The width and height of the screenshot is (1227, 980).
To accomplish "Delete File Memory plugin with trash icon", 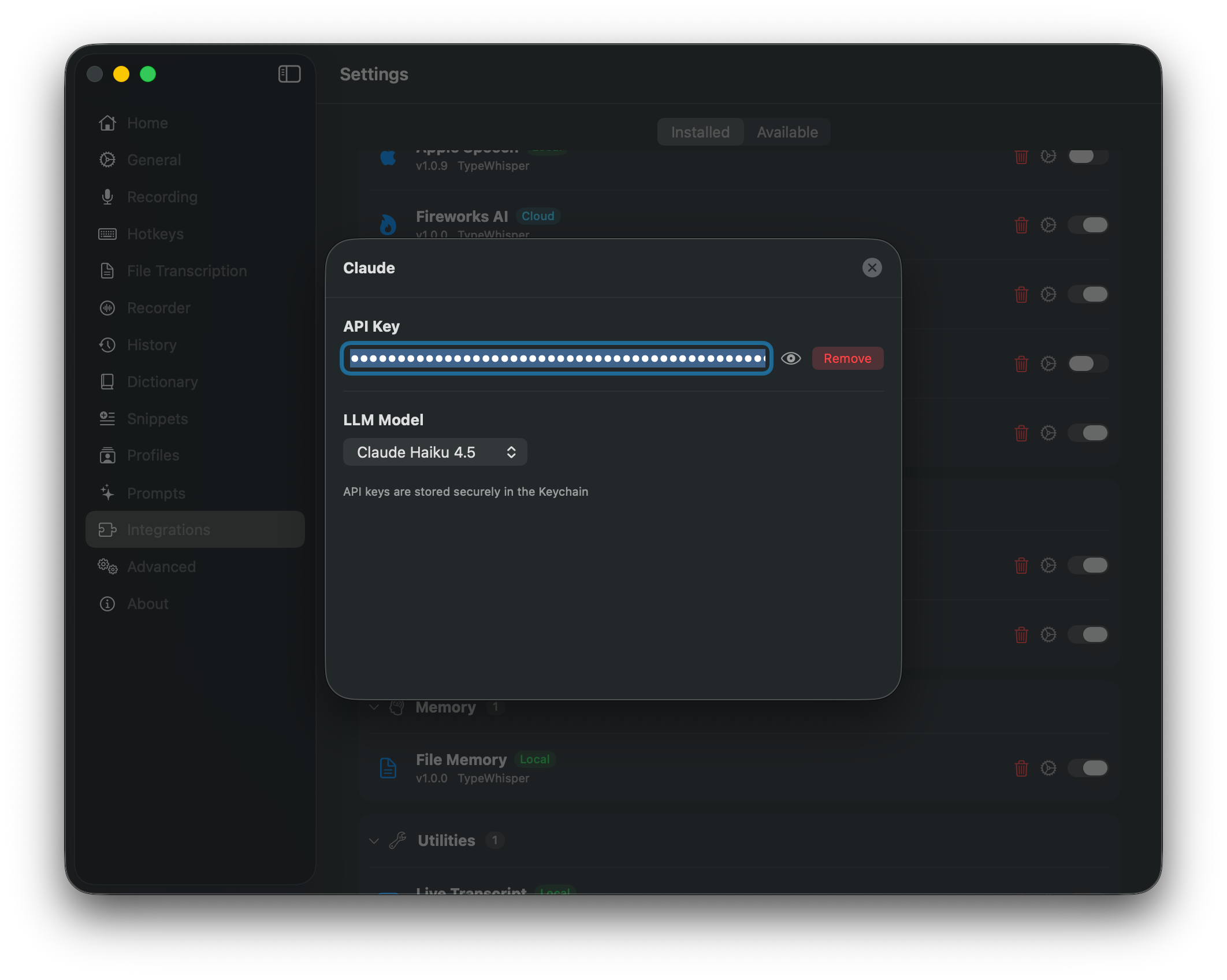I will click(x=1021, y=768).
